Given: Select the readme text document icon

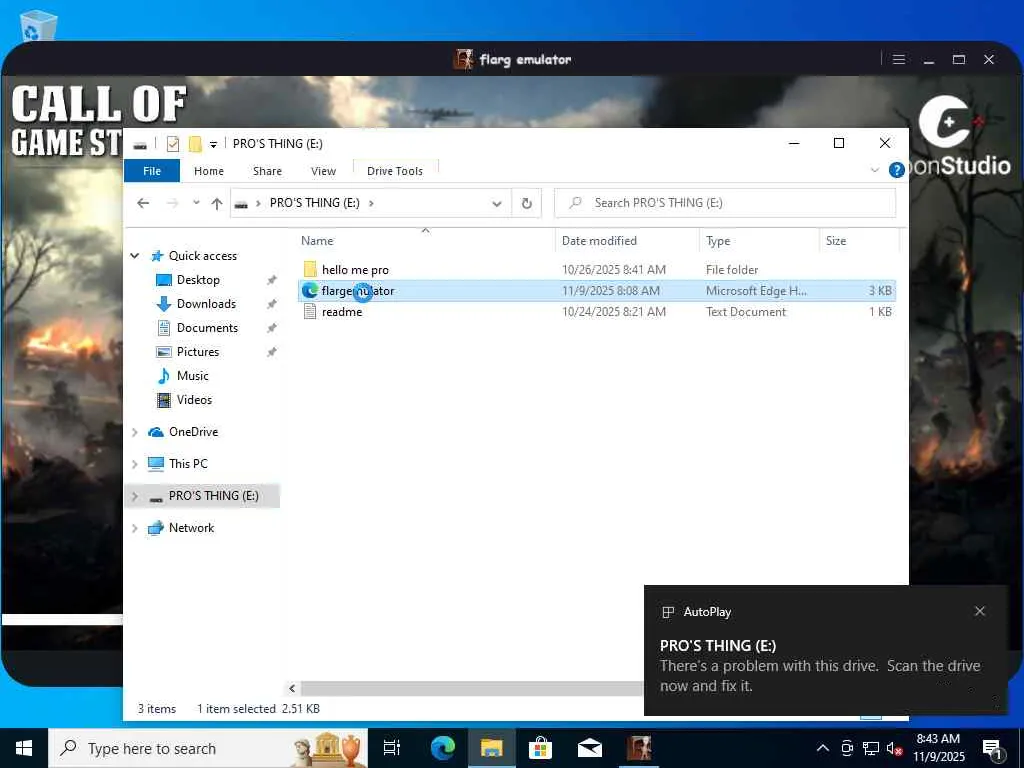Looking at the screenshot, I should click(310, 312).
